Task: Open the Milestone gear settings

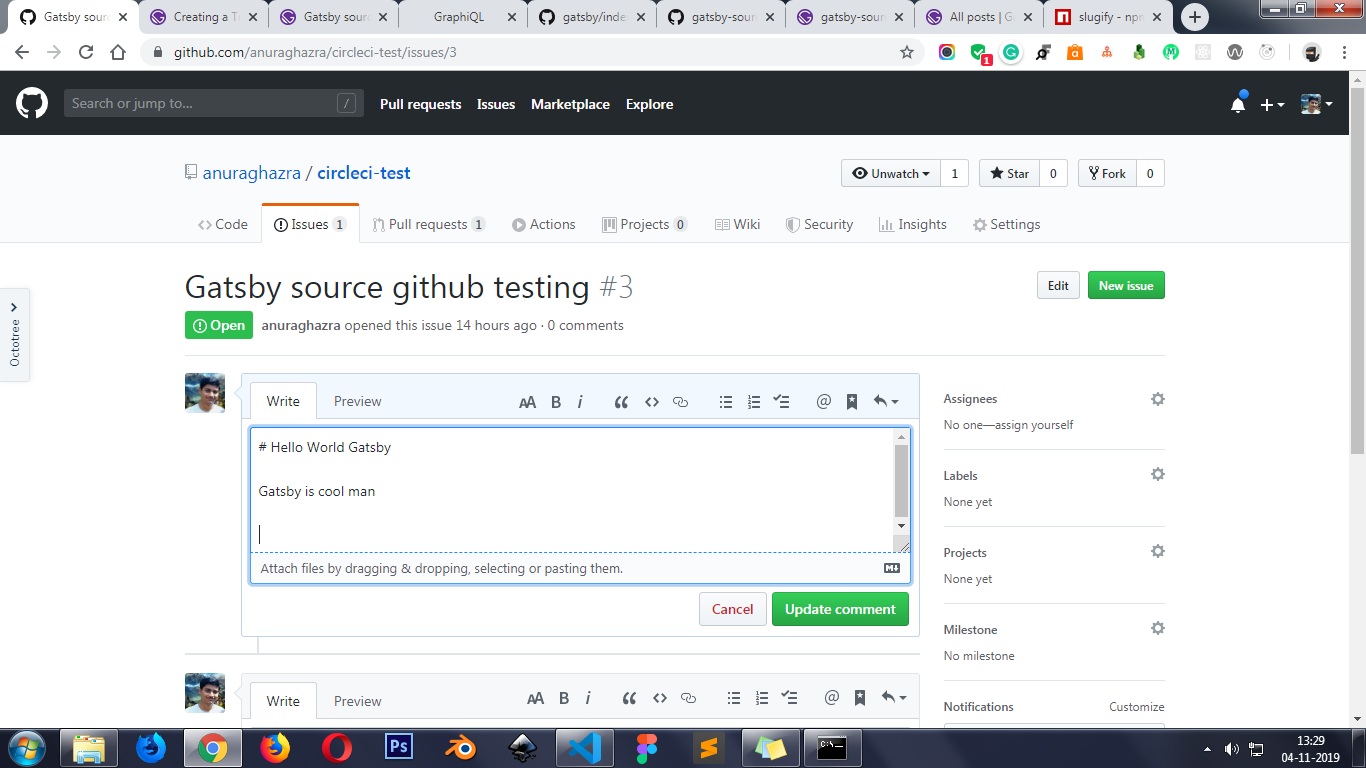Action: click(x=1157, y=628)
